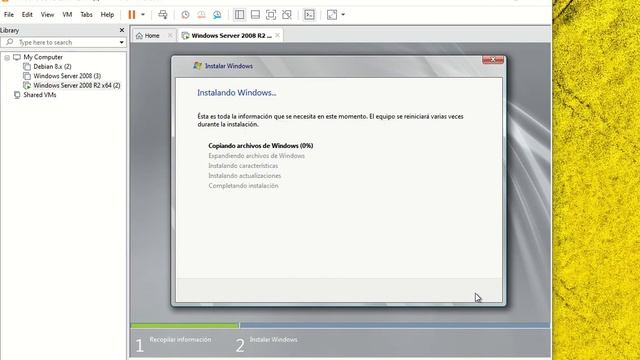Open the stretch display dropdown arrow

[x=343, y=15]
